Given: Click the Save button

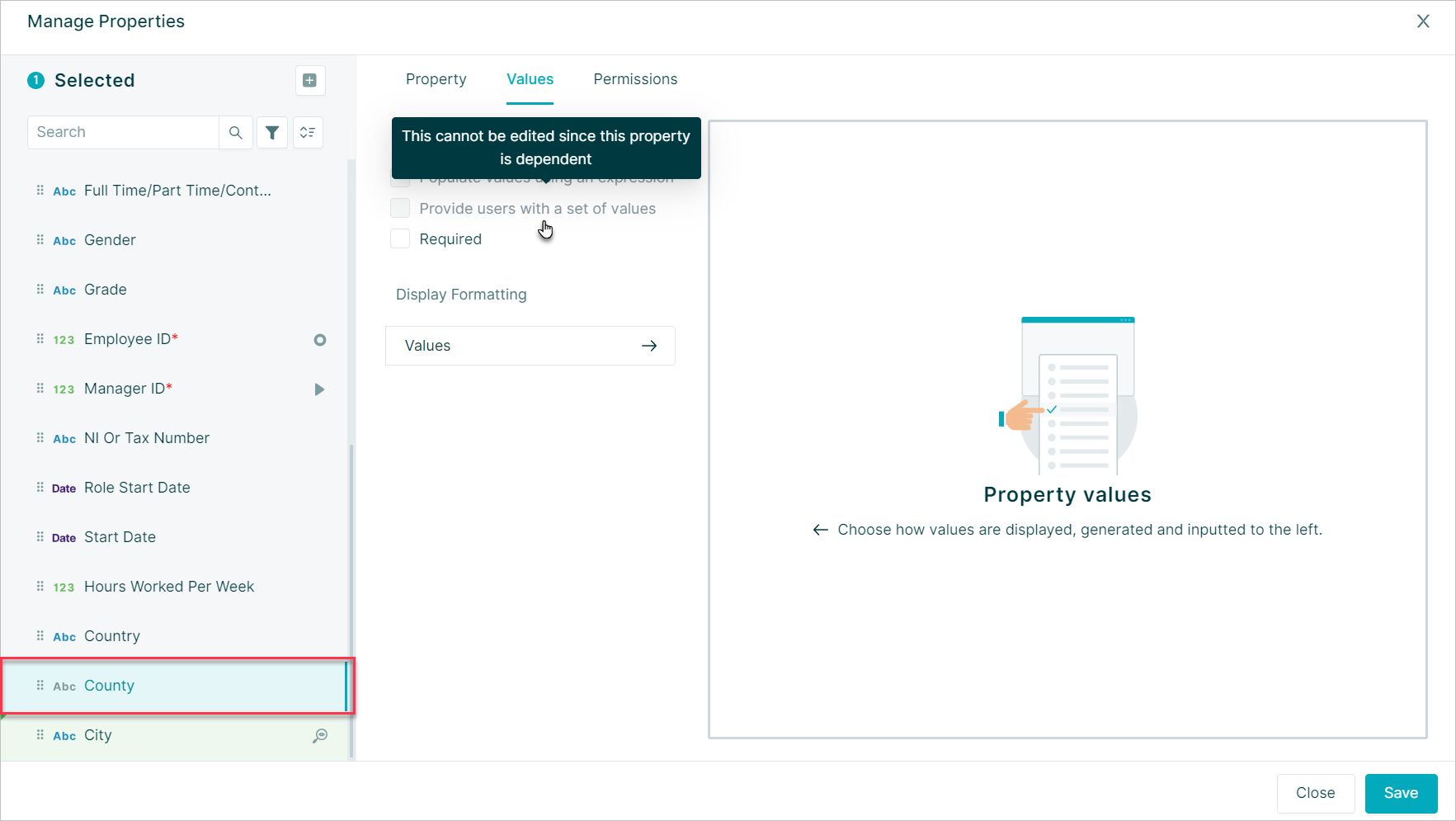Looking at the screenshot, I should tap(1401, 793).
